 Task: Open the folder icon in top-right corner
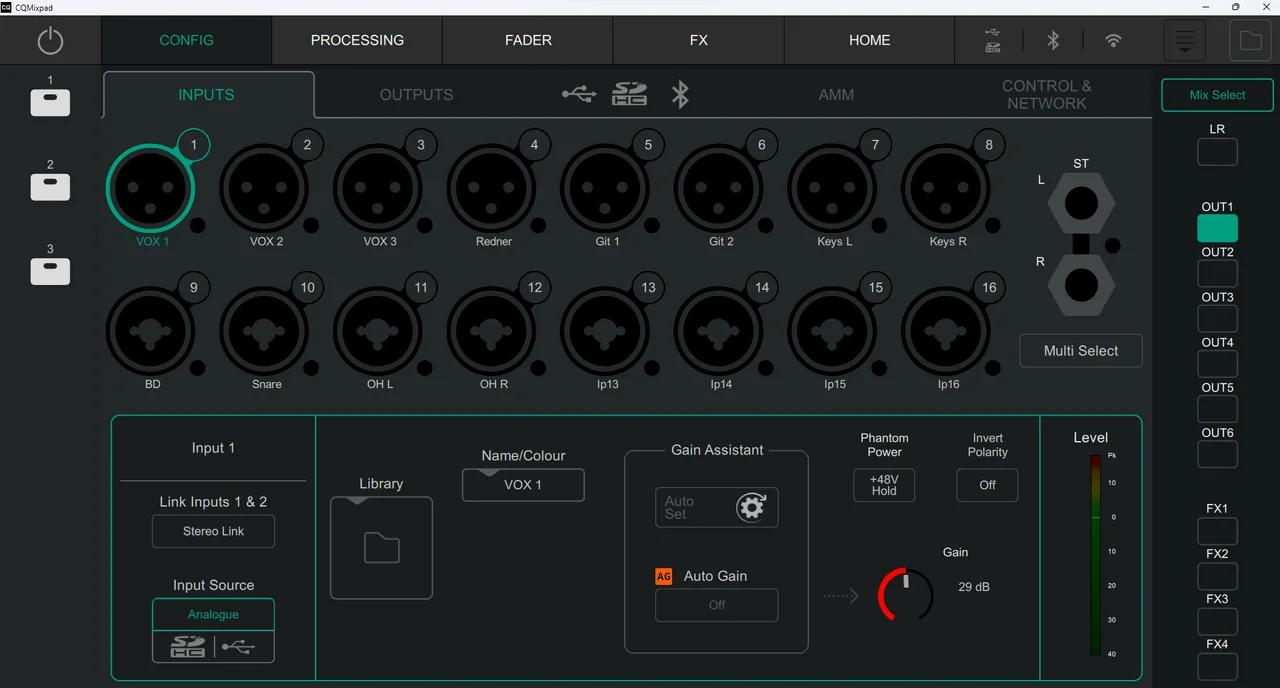point(1250,41)
